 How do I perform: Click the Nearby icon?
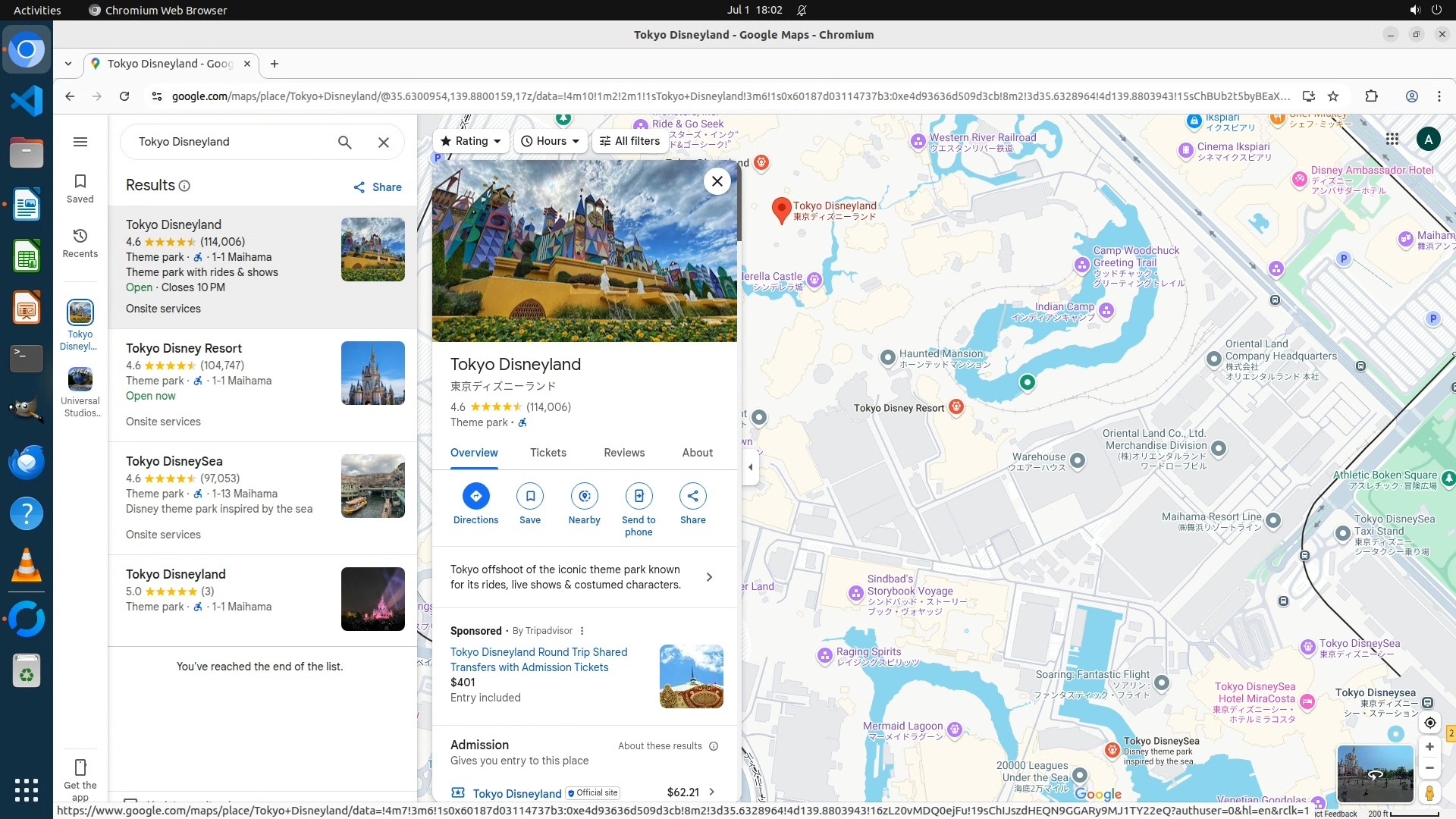tap(584, 496)
